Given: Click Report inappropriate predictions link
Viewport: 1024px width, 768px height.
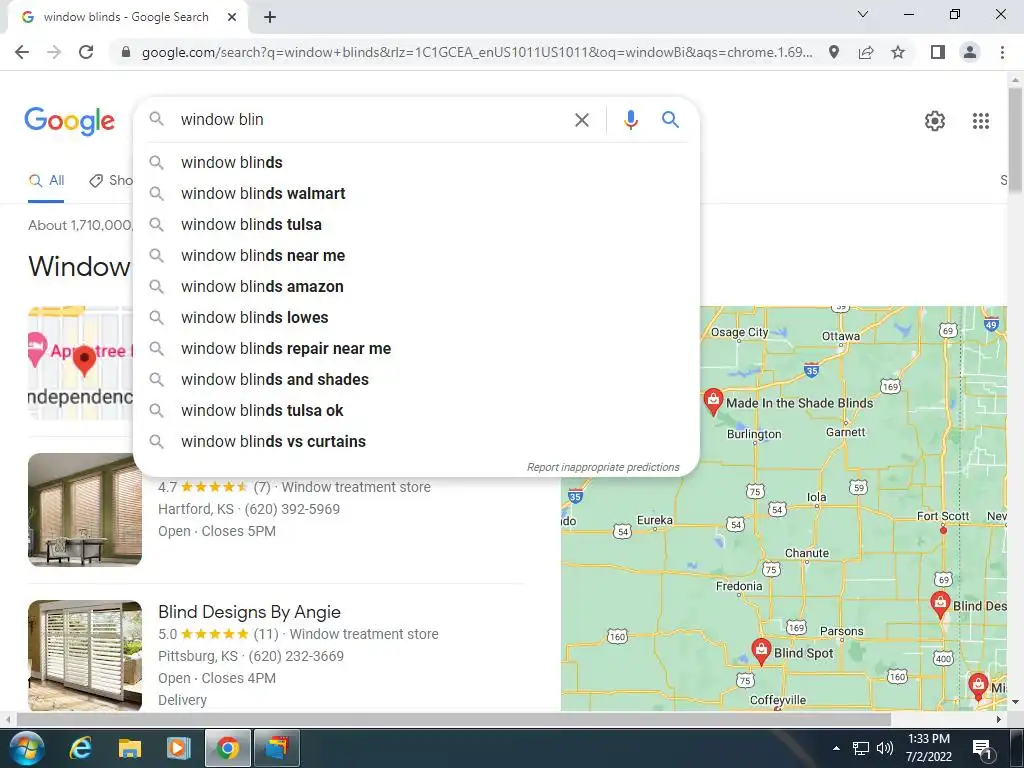Looking at the screenshot, I should [x=603, y=468].
